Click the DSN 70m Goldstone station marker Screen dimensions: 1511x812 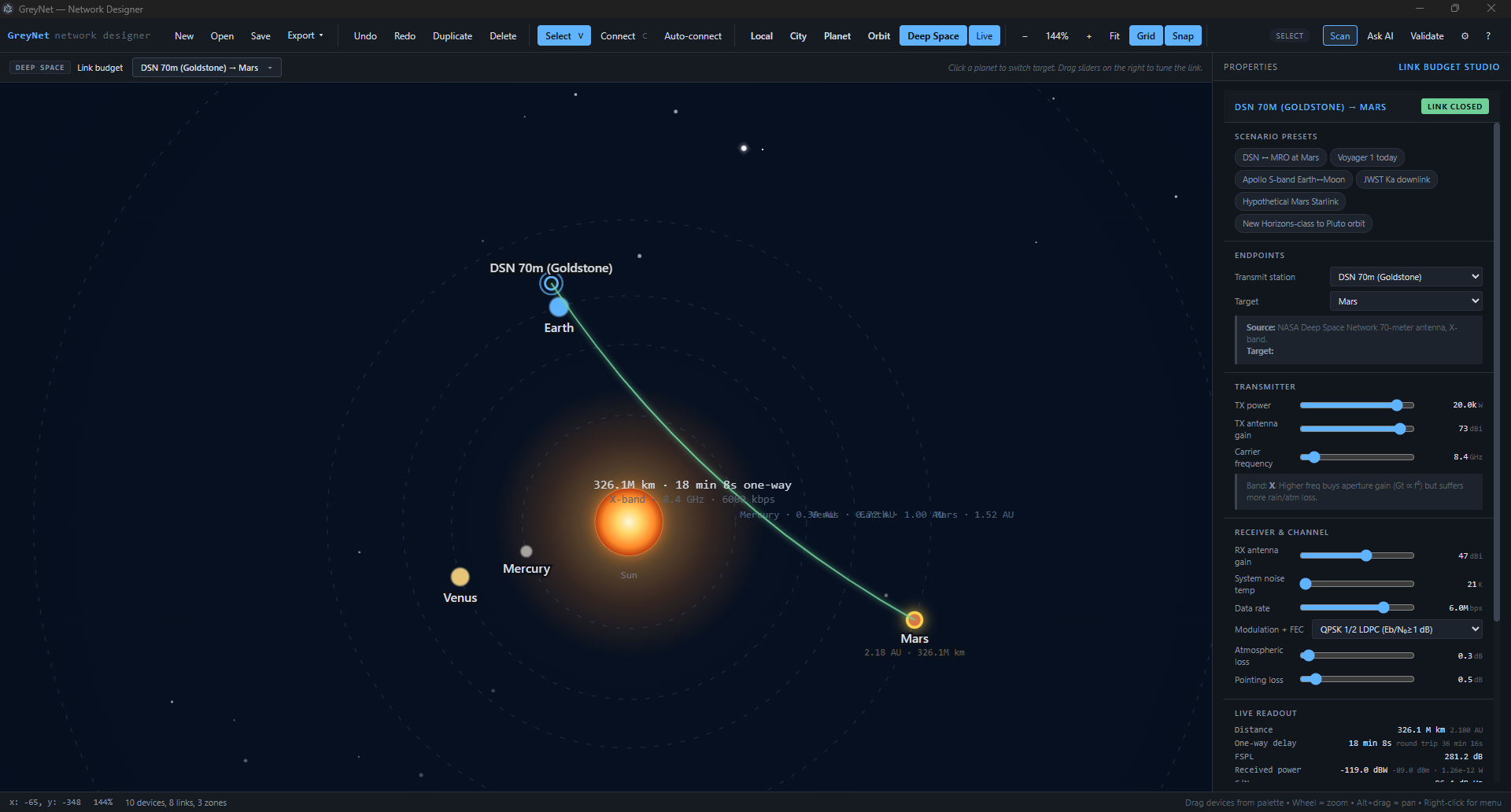pyautogui.click(x=551, y=283)
